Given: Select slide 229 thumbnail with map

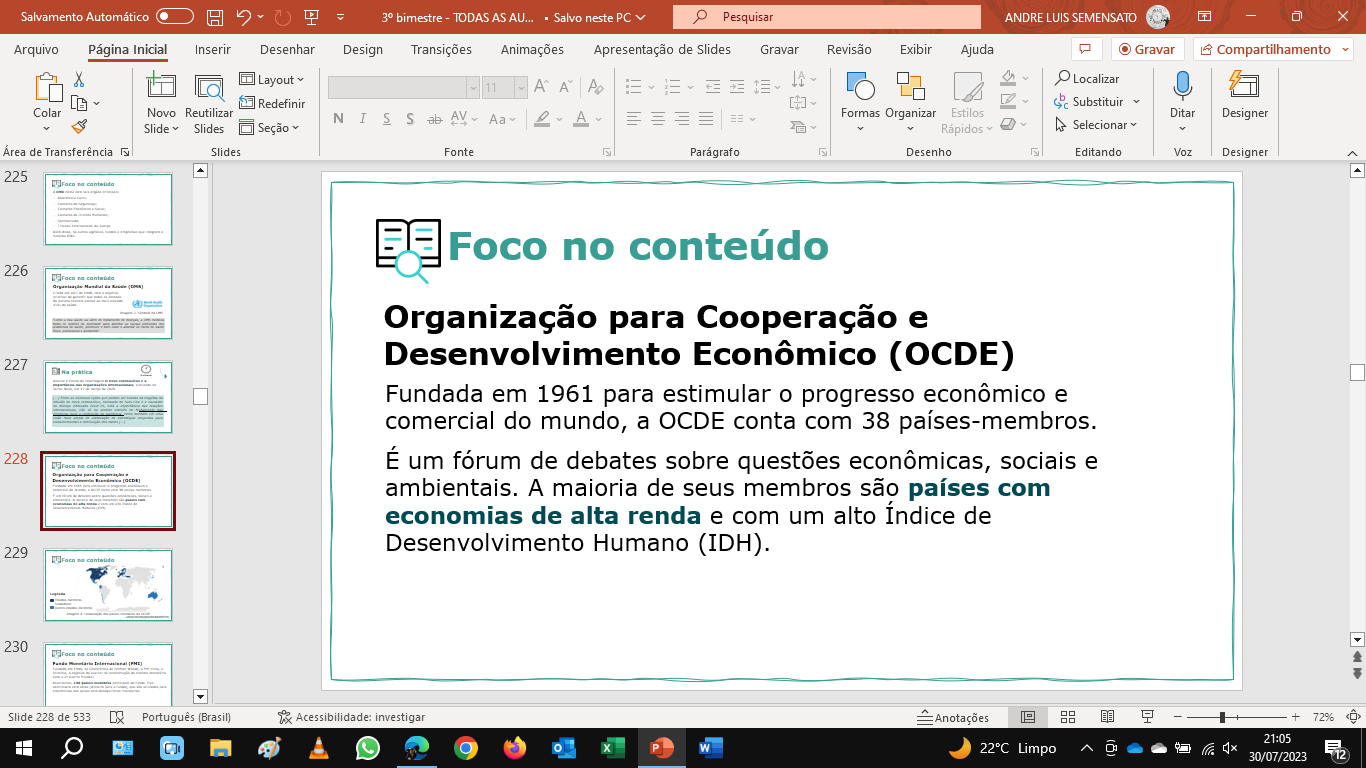Looking at the screenshot, I should (108, 585).
